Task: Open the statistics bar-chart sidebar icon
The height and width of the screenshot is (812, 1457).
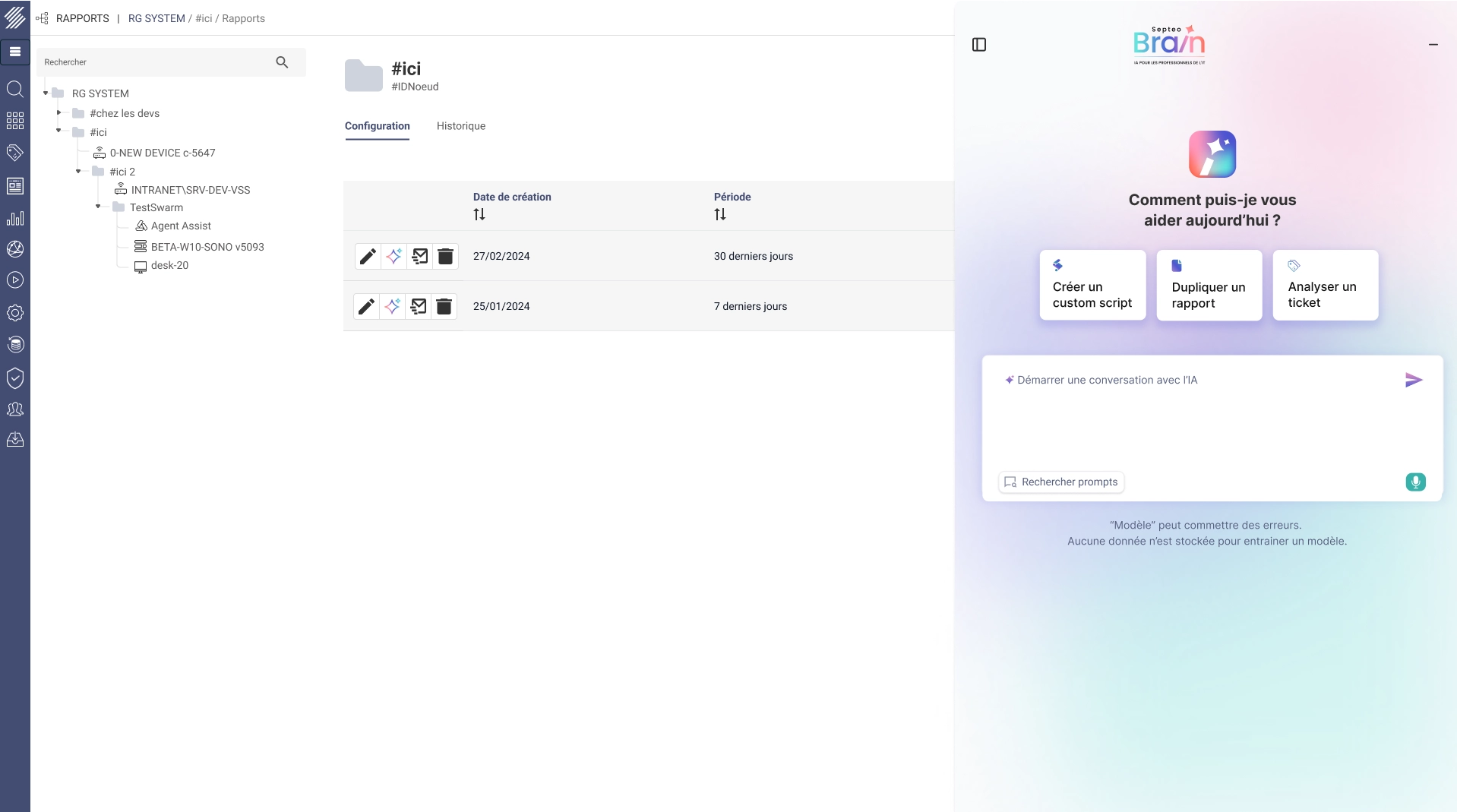Action: tap(14, 218)
